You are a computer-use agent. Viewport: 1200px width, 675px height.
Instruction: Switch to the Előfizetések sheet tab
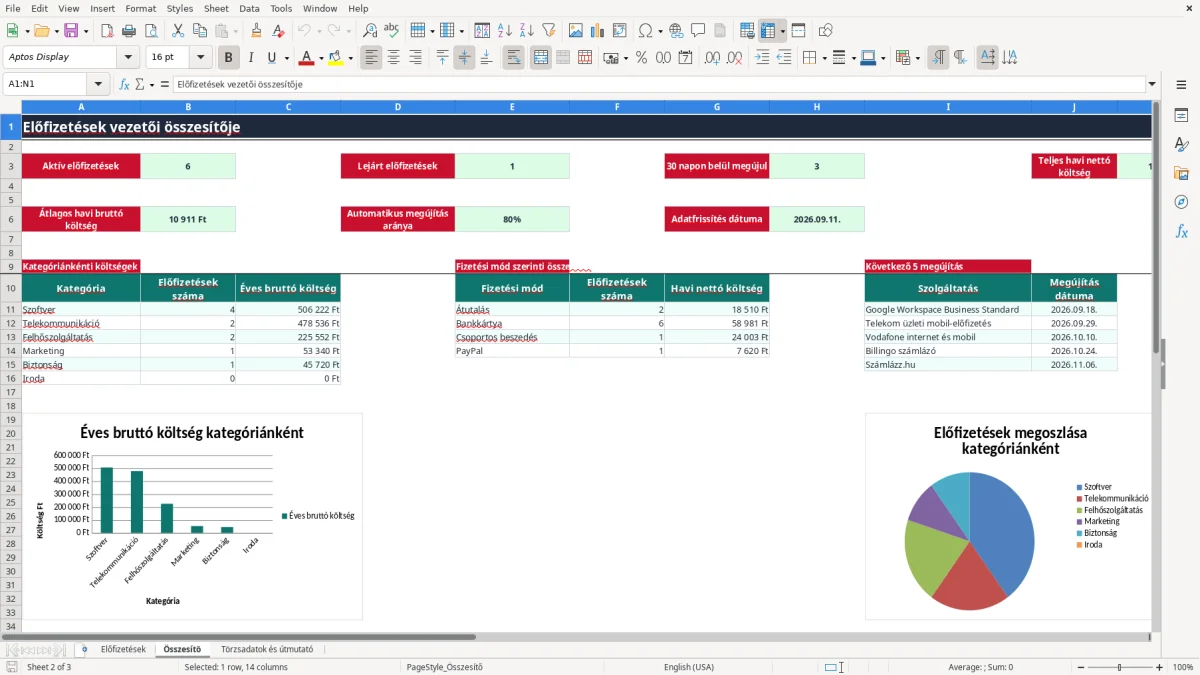[123, 650]
